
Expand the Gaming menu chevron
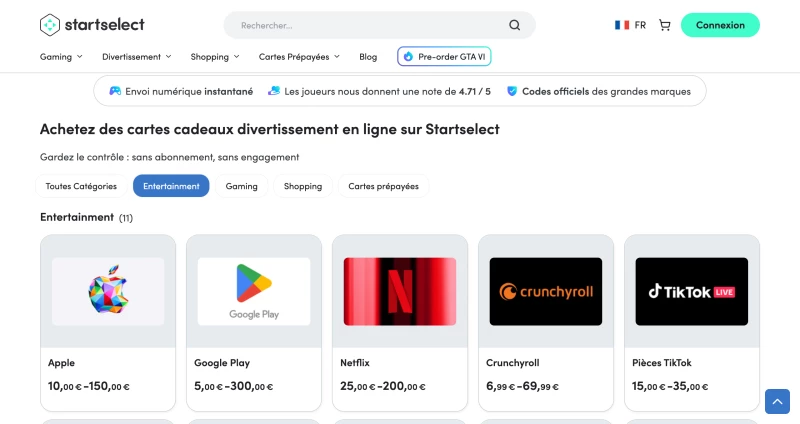click(x=80, y=57)
